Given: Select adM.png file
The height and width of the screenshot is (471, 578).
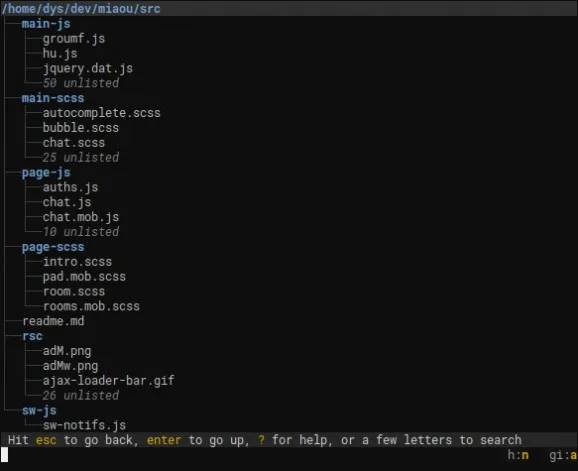Looking at the screenshot, I should [67, 351].
